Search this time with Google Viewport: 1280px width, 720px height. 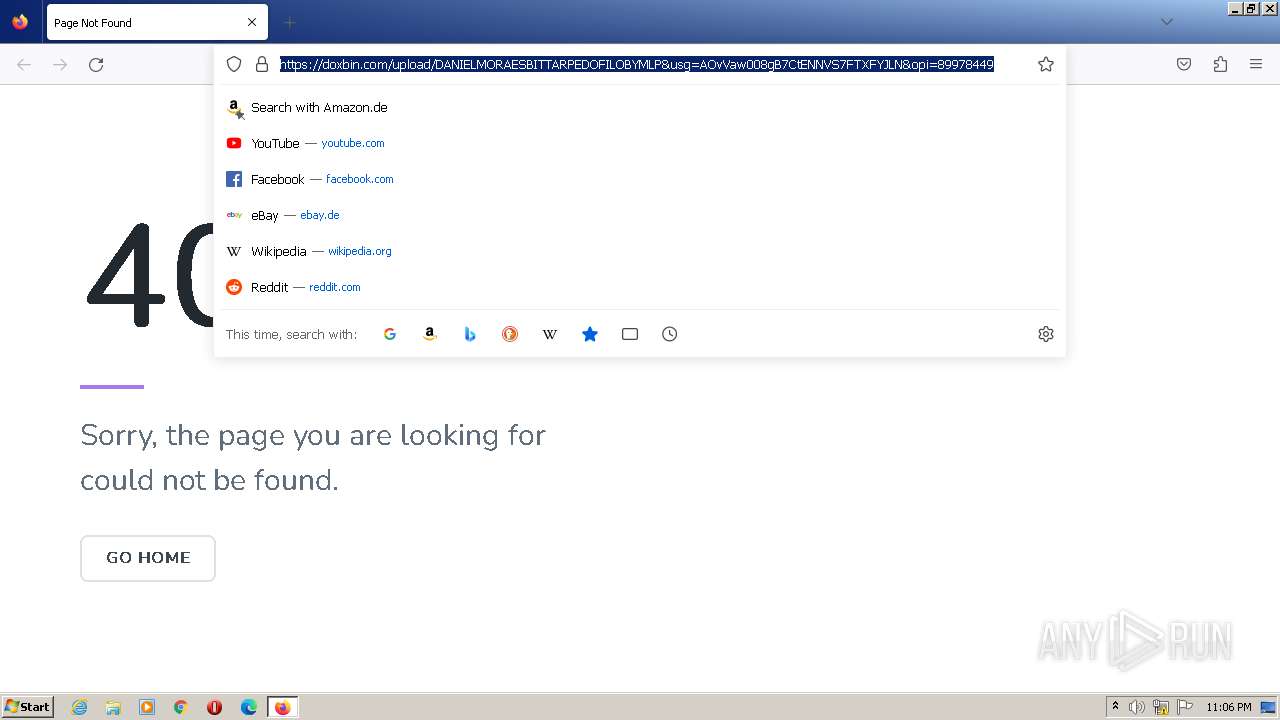pyautogui.click(x=390, y=334)
